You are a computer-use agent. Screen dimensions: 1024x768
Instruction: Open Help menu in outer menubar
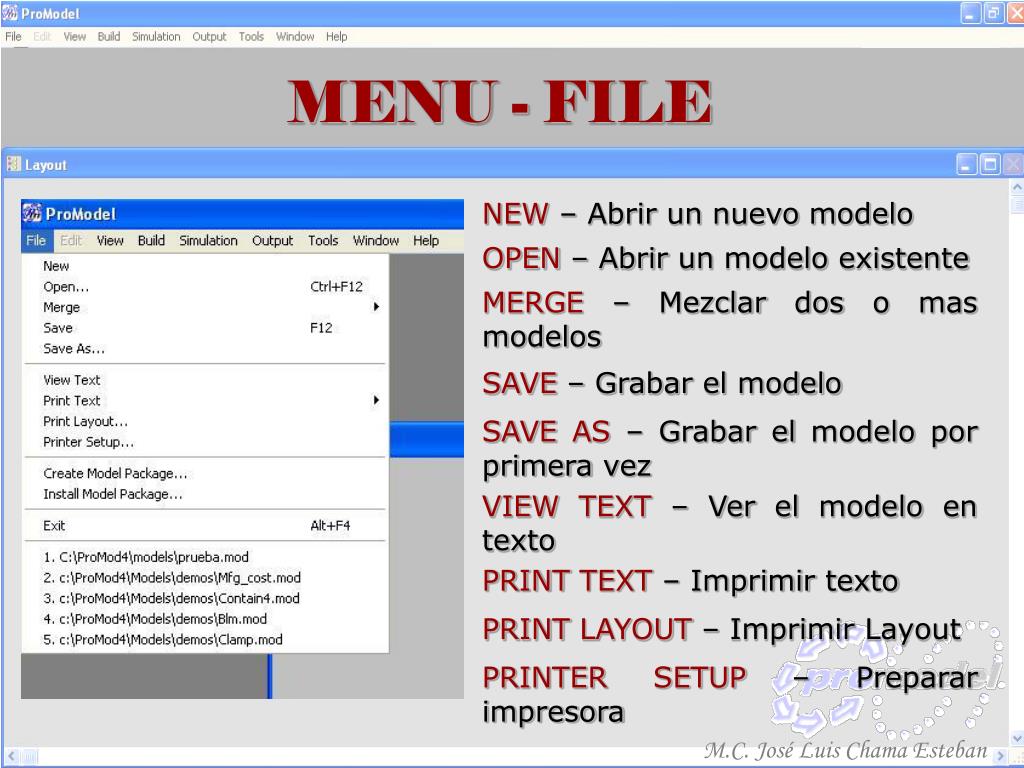(x=336, y=37)
